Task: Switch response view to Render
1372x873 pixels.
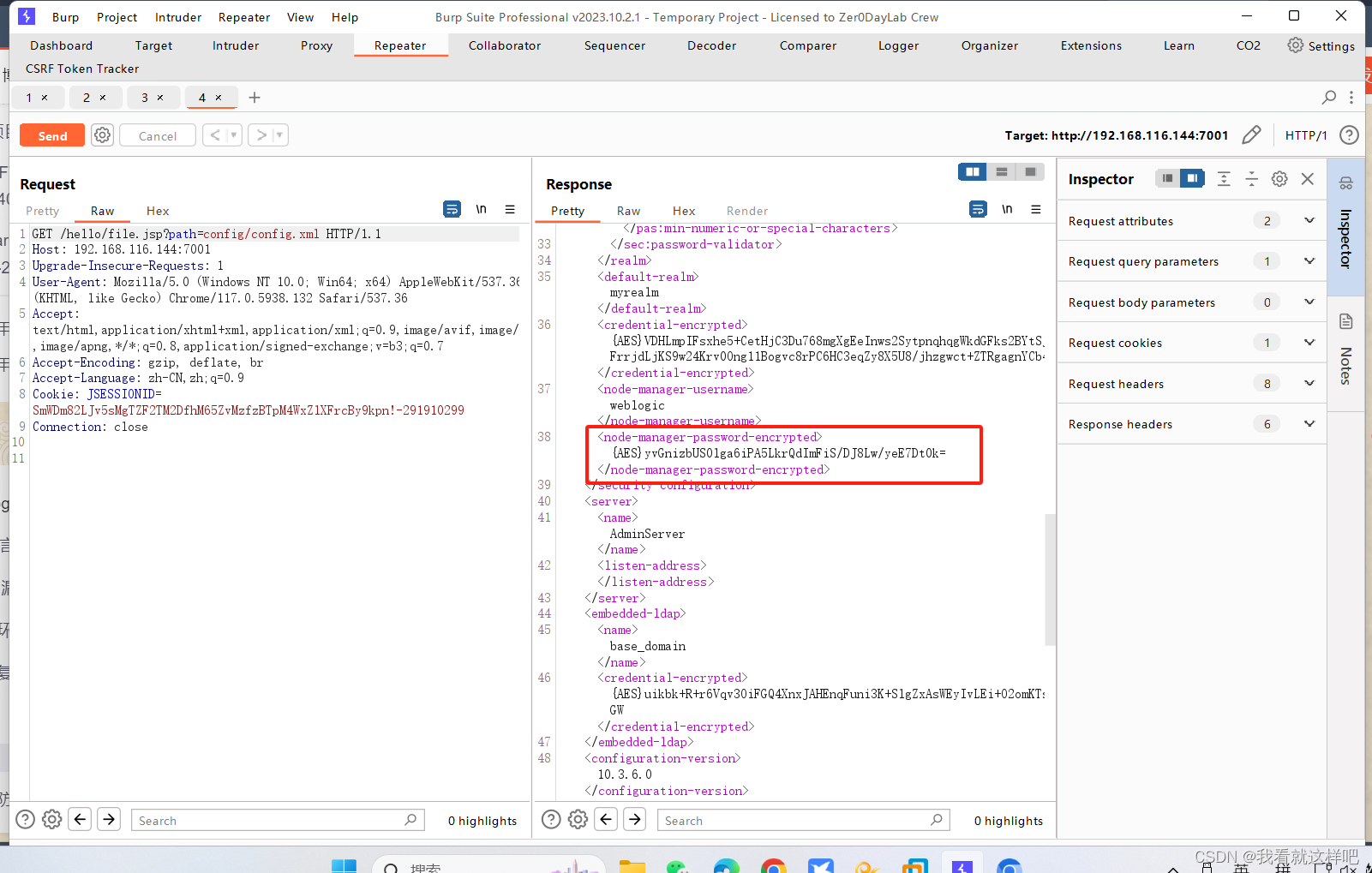Action: (x=747, y=211)
